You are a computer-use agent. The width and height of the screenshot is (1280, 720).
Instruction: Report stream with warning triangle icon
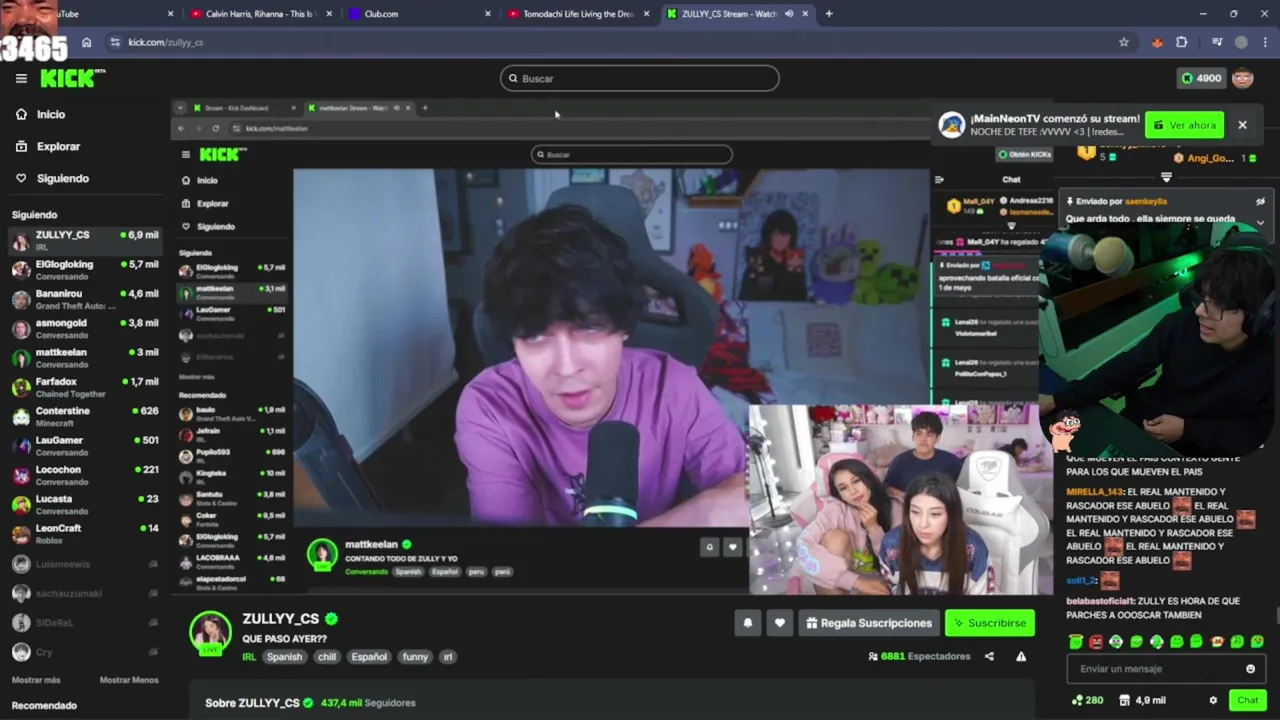1021,657
